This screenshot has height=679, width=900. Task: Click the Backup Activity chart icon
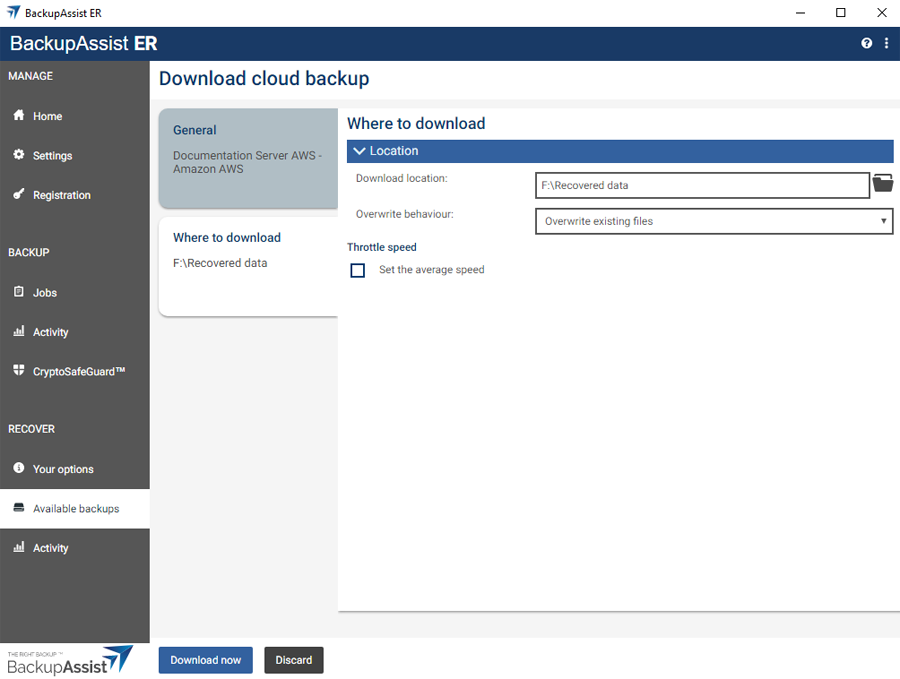coord(19,331)
